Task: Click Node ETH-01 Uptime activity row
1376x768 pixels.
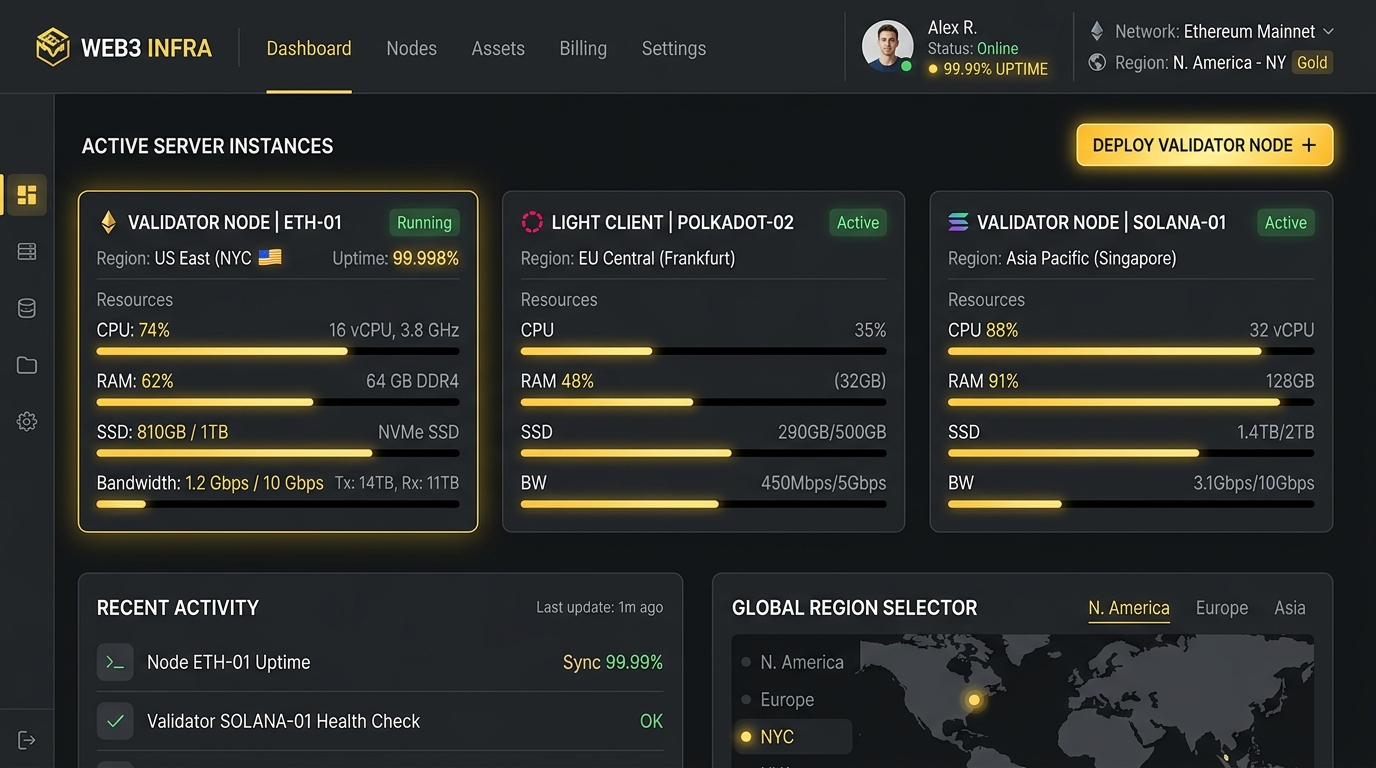Action: (x=380, y=662)
